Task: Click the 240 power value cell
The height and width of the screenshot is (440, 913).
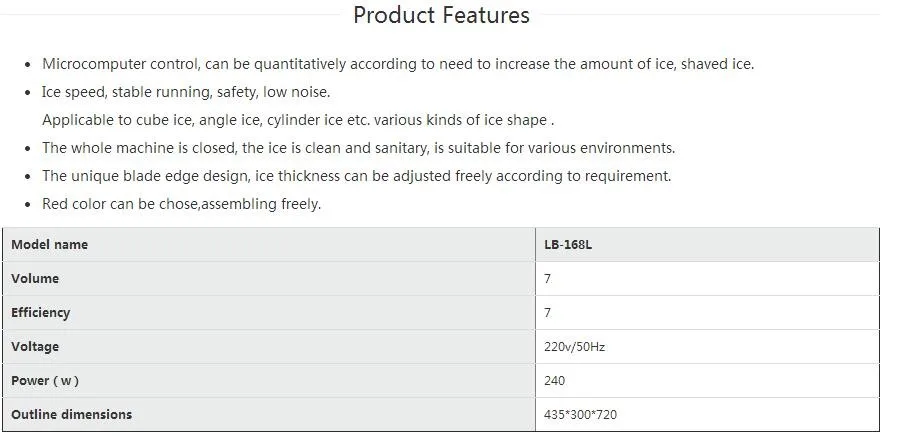Action: pos(706,381)
